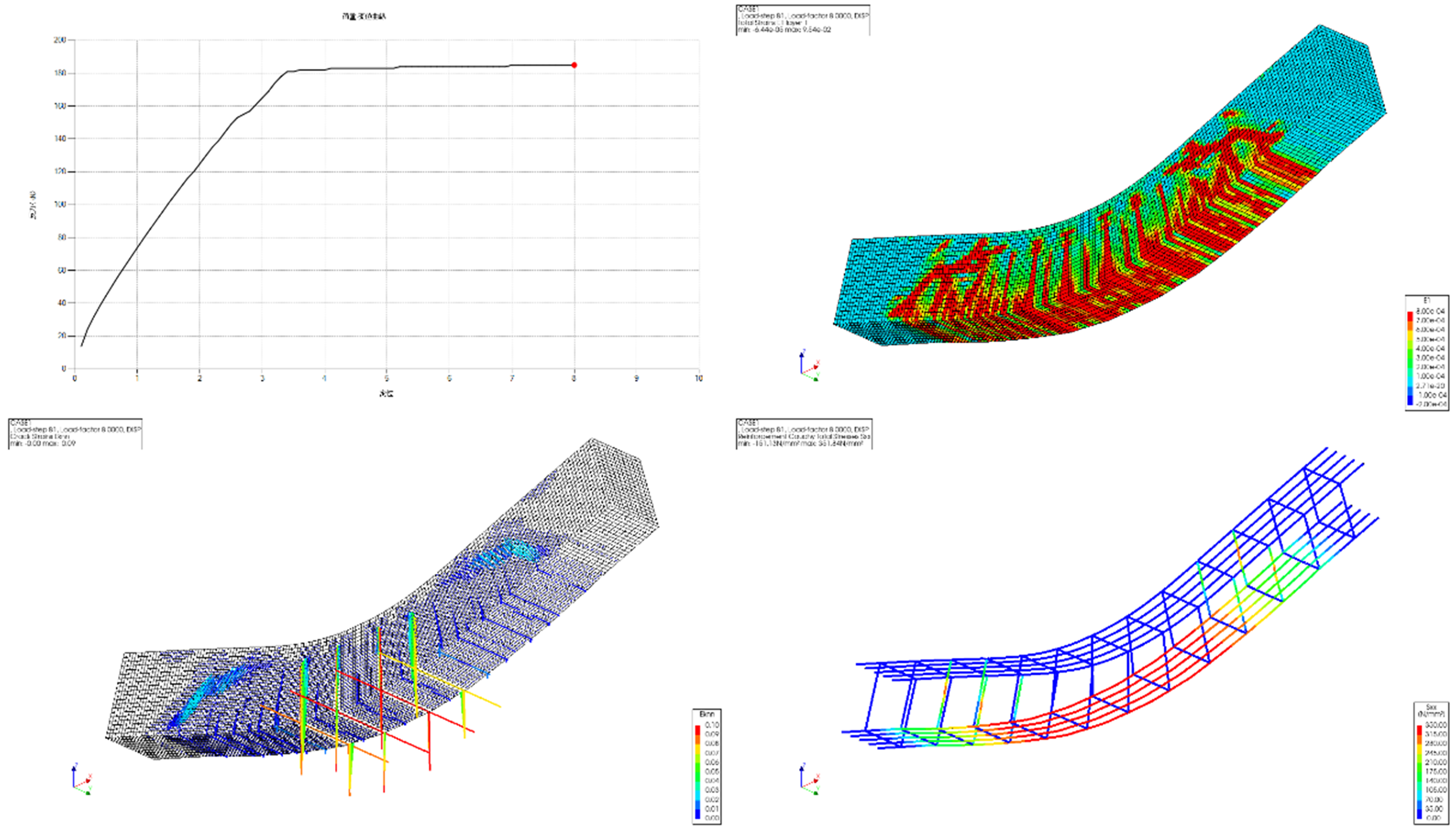The image size is (1456, 828).
Task: Click the horizontal axis label below the chart
Action: (x=386, y=394)
